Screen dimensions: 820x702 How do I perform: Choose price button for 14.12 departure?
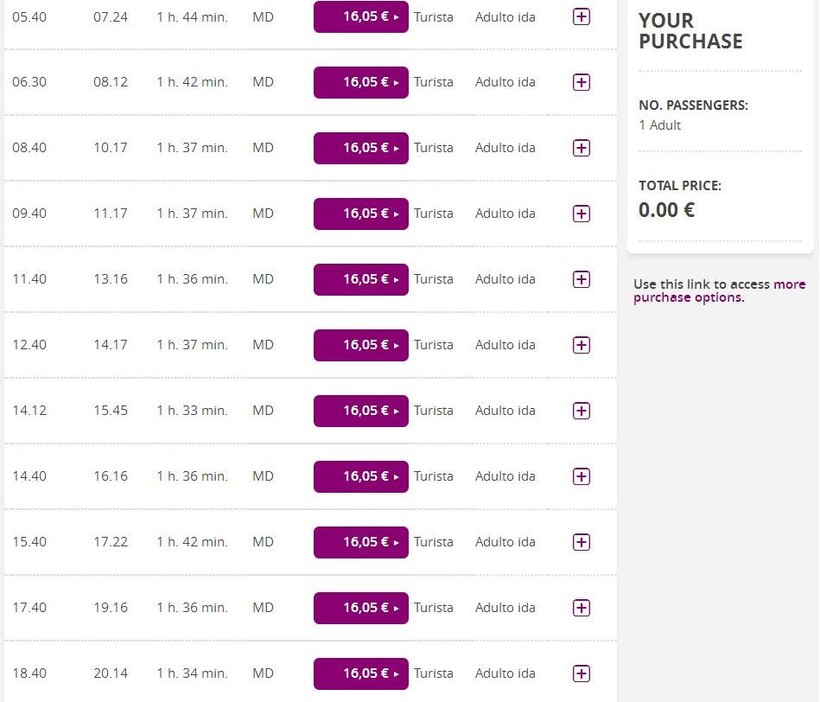click(361, 411)
